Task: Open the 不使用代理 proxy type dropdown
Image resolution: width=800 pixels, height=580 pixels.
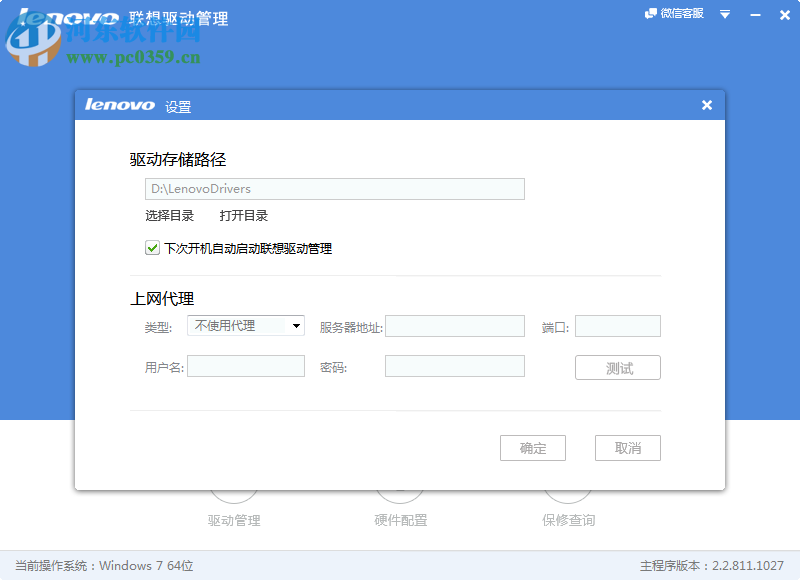Action: pyautogui.click(x=245, y=325)
